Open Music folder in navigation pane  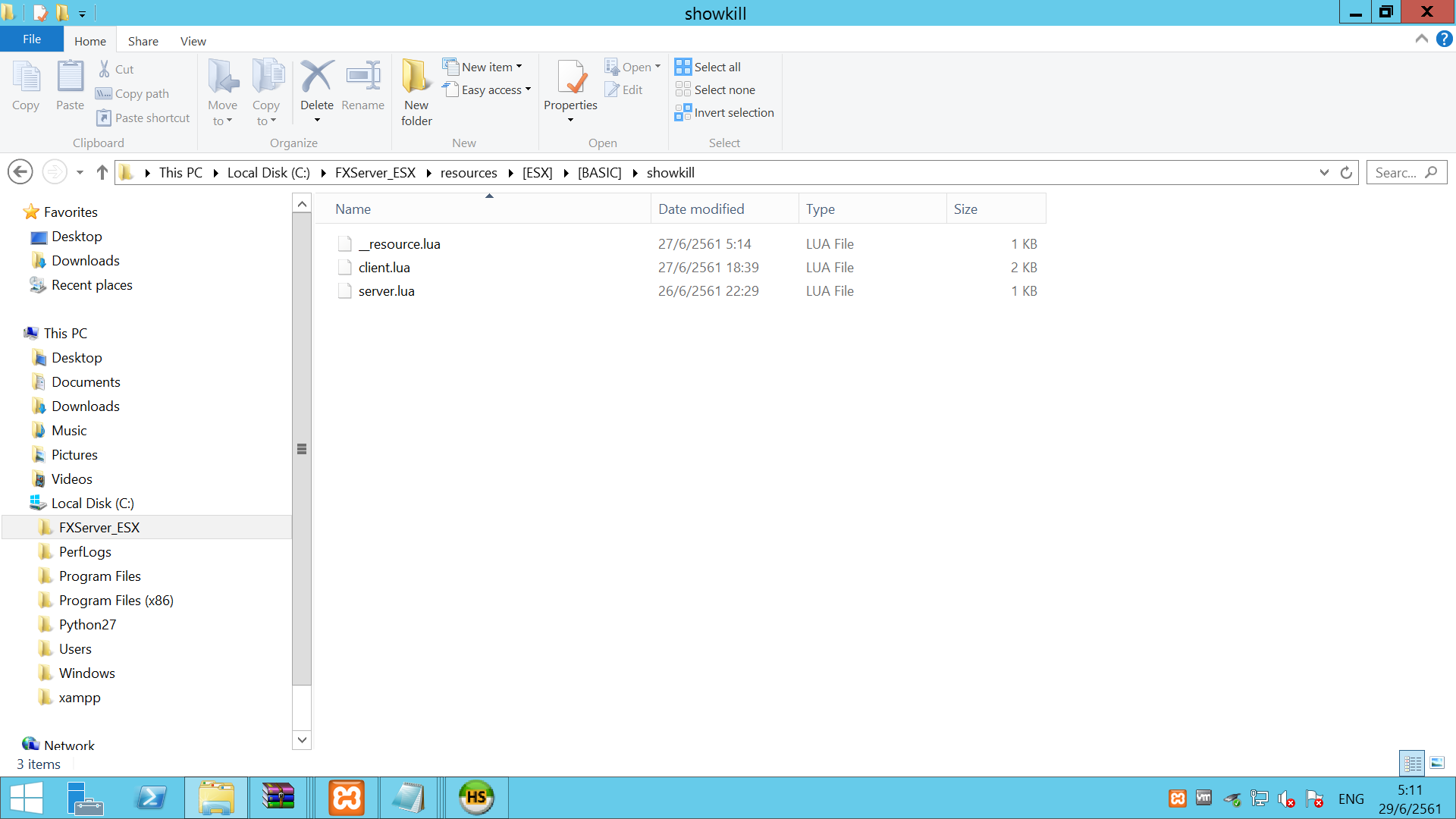pos(69,430)
